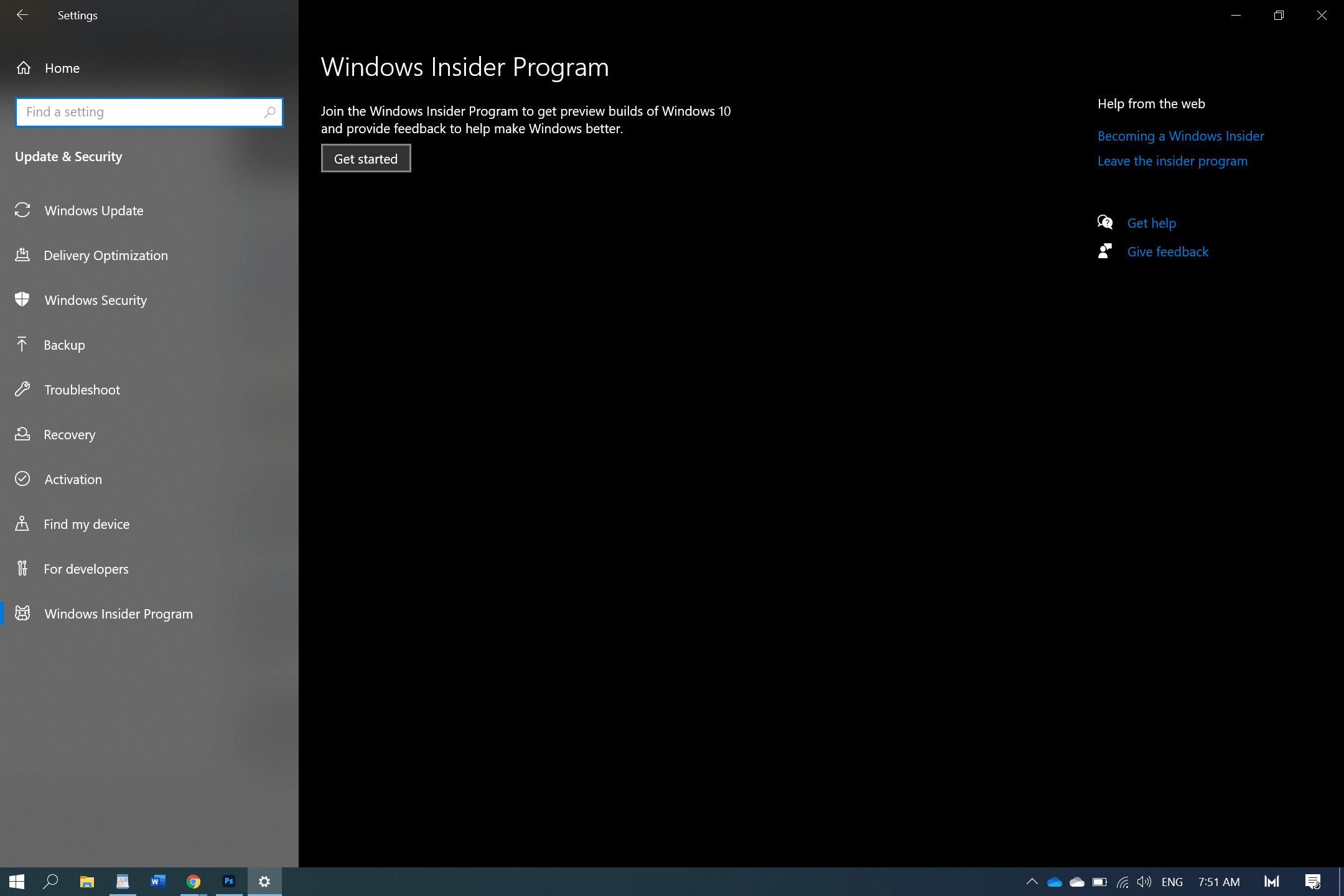The image size is (1344, 896).
Task: Open Recovery settings
Action: (149, 434)
